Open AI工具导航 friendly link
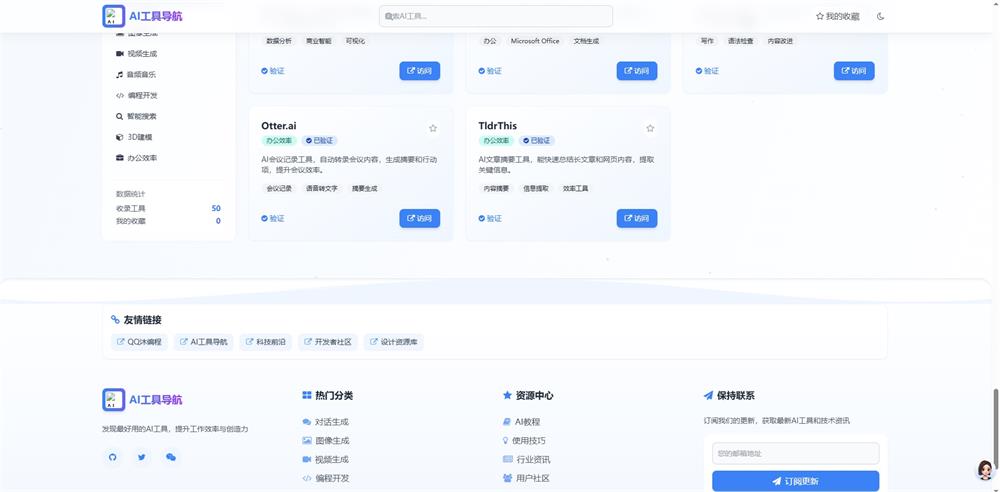This screenshot has height=492, width=1000. [203, 341]
